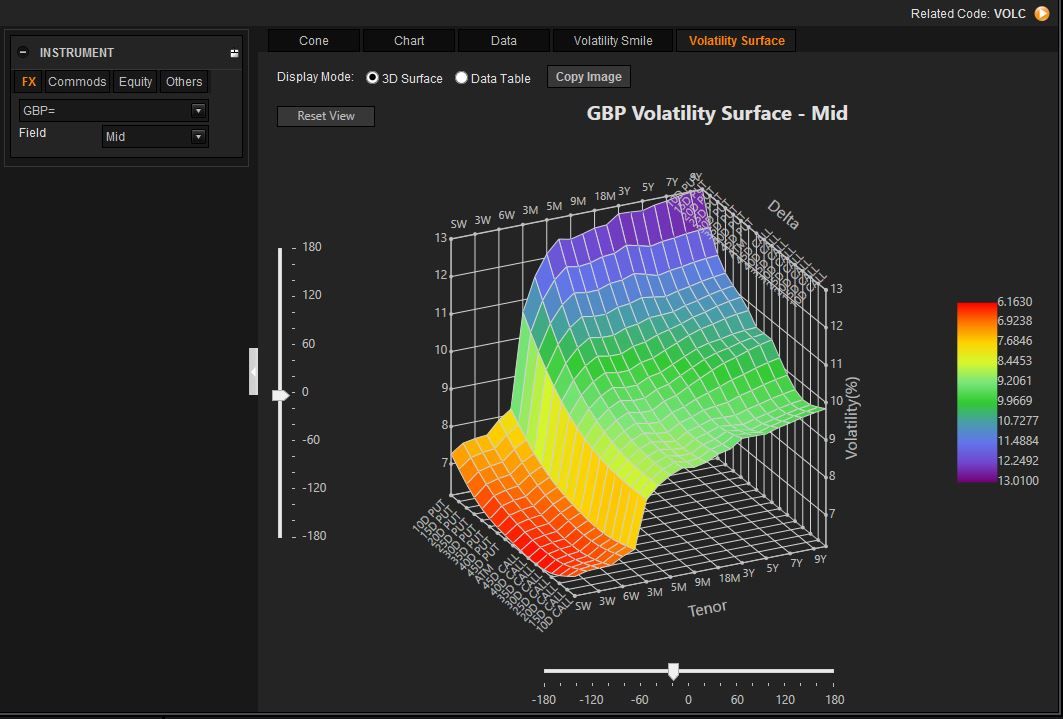Click the orange VOLC play arrow icon
The width and height of the screenshot is (1063, 719).
point(1041,13)
